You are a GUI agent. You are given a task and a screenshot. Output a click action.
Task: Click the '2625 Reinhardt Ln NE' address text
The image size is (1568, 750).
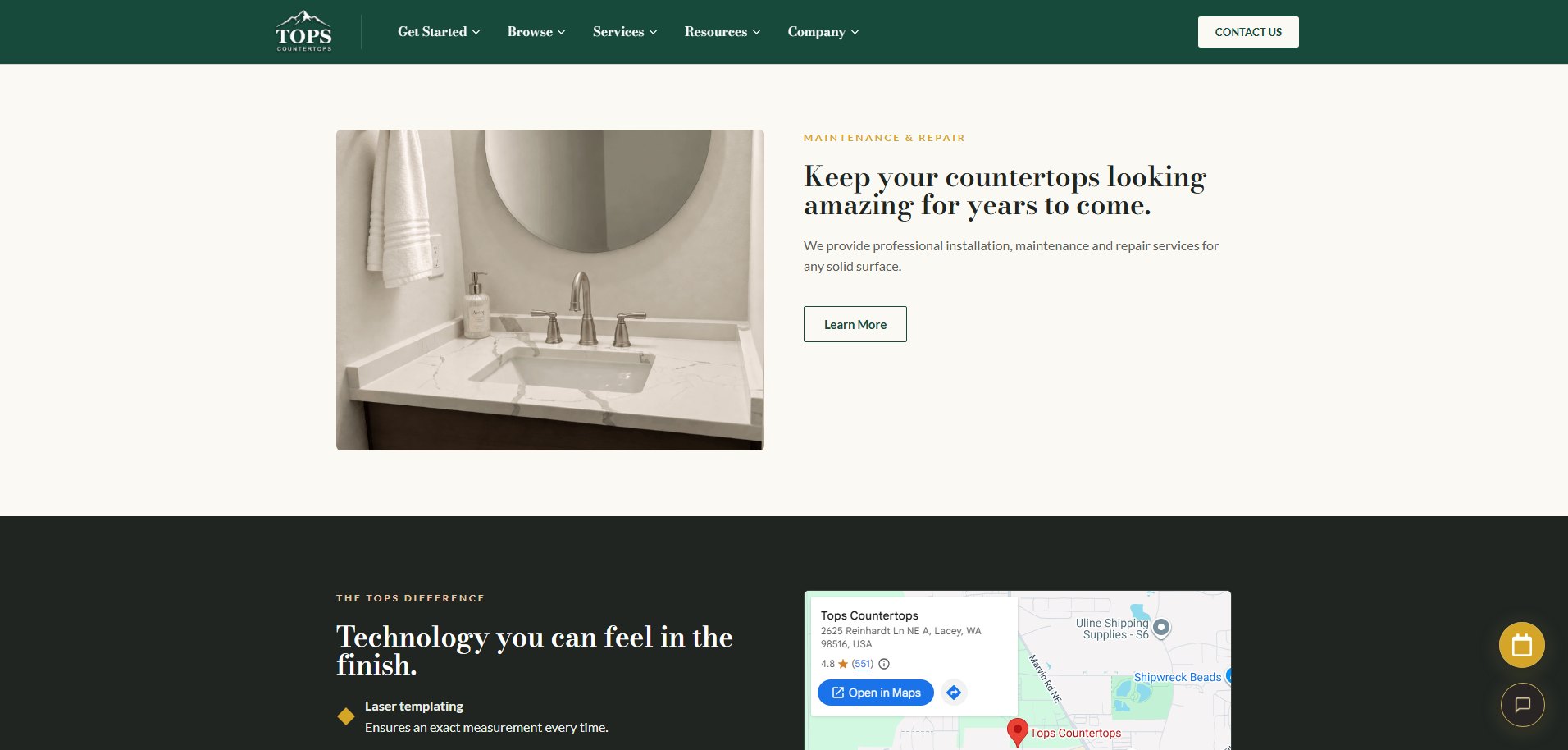(x=901, y=637)
